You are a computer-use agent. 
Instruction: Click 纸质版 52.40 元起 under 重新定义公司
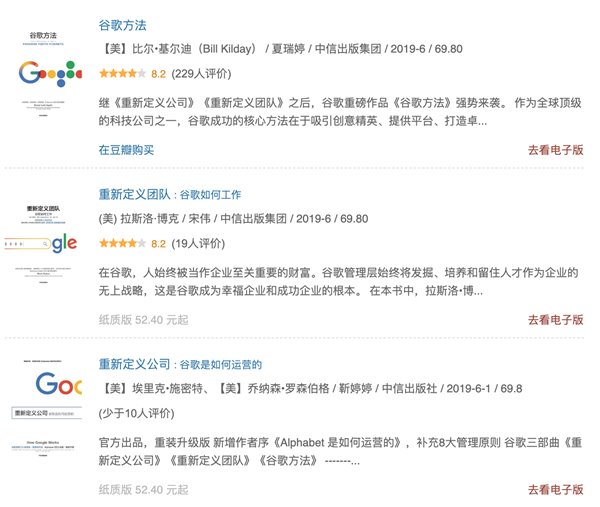[x=143, y=489]
